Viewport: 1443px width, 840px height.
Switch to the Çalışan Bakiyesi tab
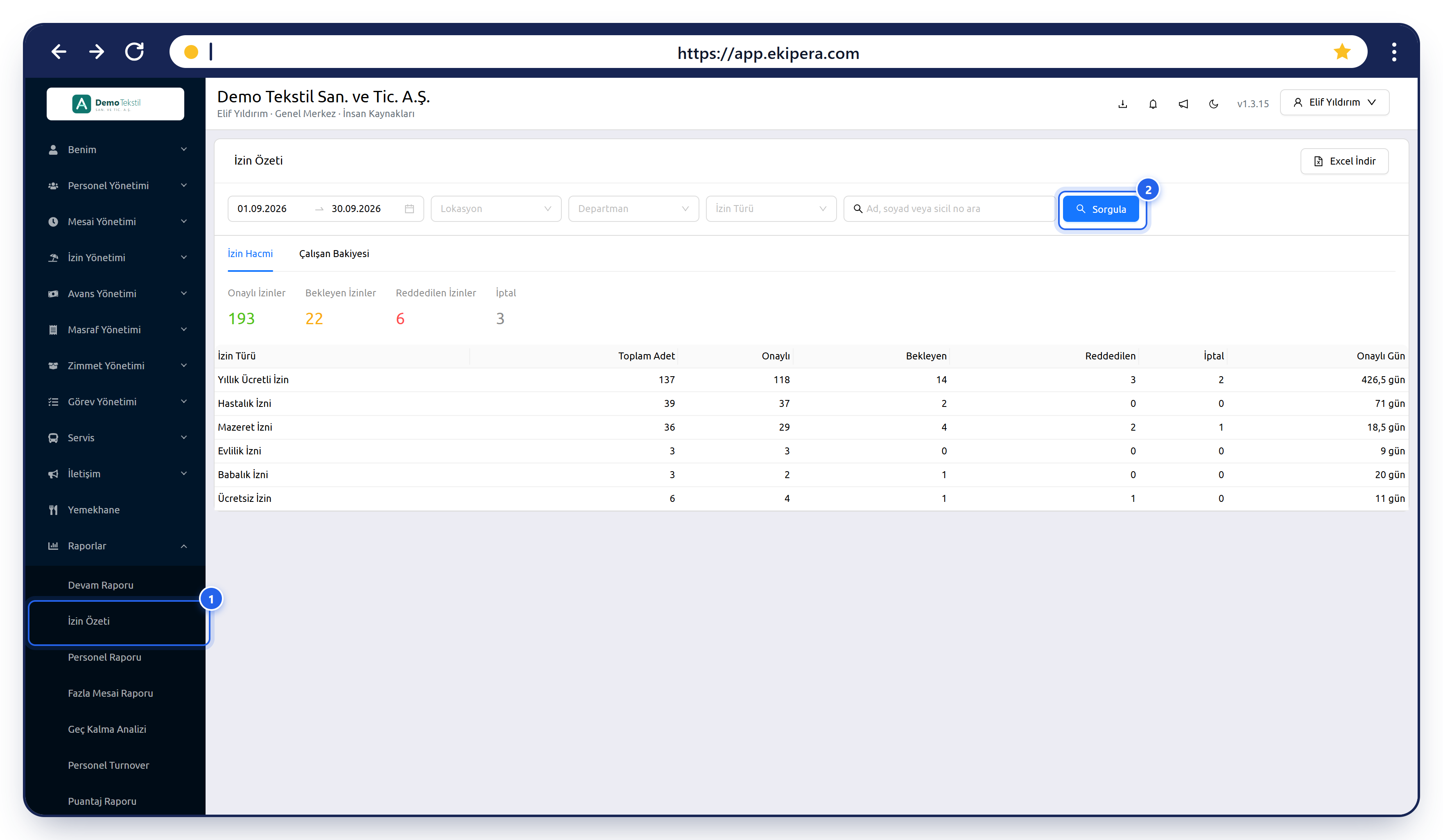334,254
